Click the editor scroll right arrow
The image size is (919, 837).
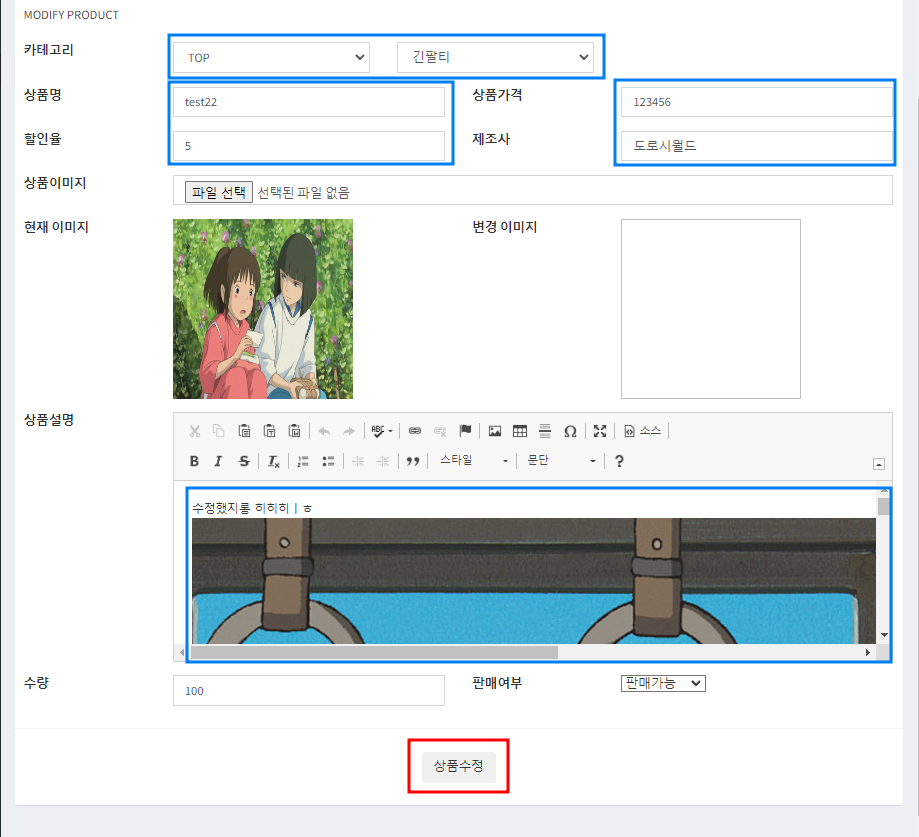(868, 652)
